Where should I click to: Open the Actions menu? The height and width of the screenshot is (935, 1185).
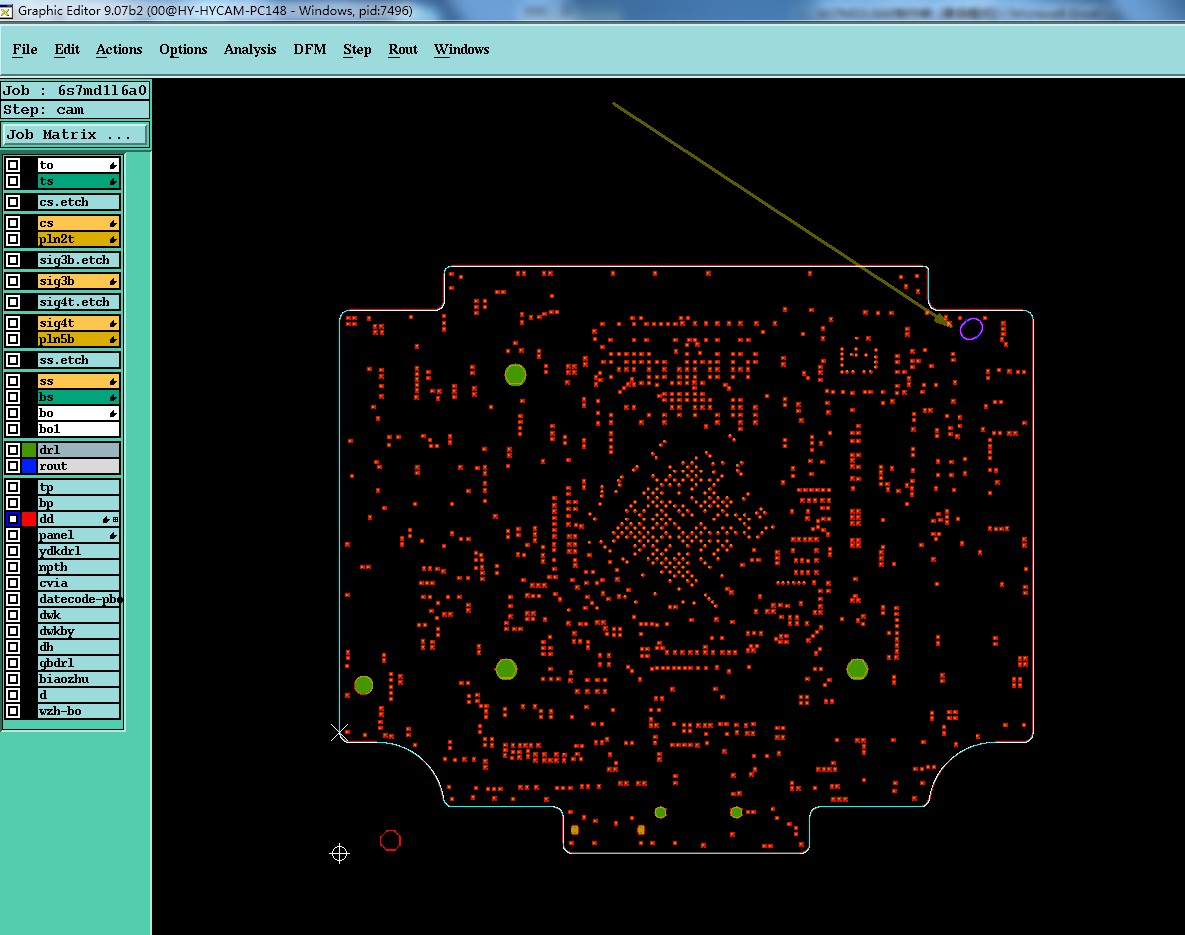119,49
